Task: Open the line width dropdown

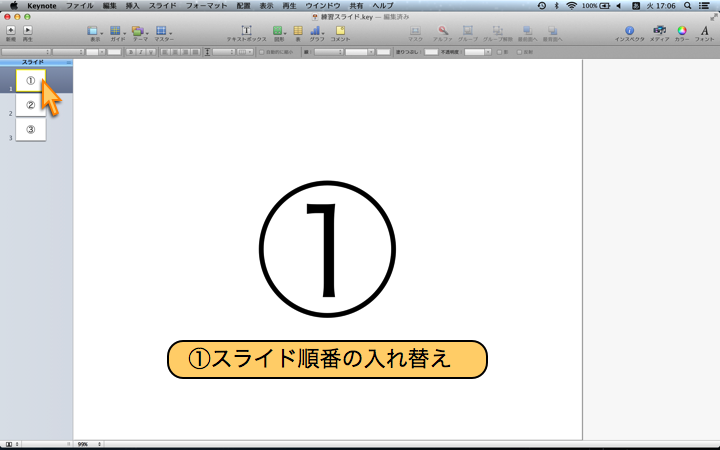Action: [x=360, y=52]
